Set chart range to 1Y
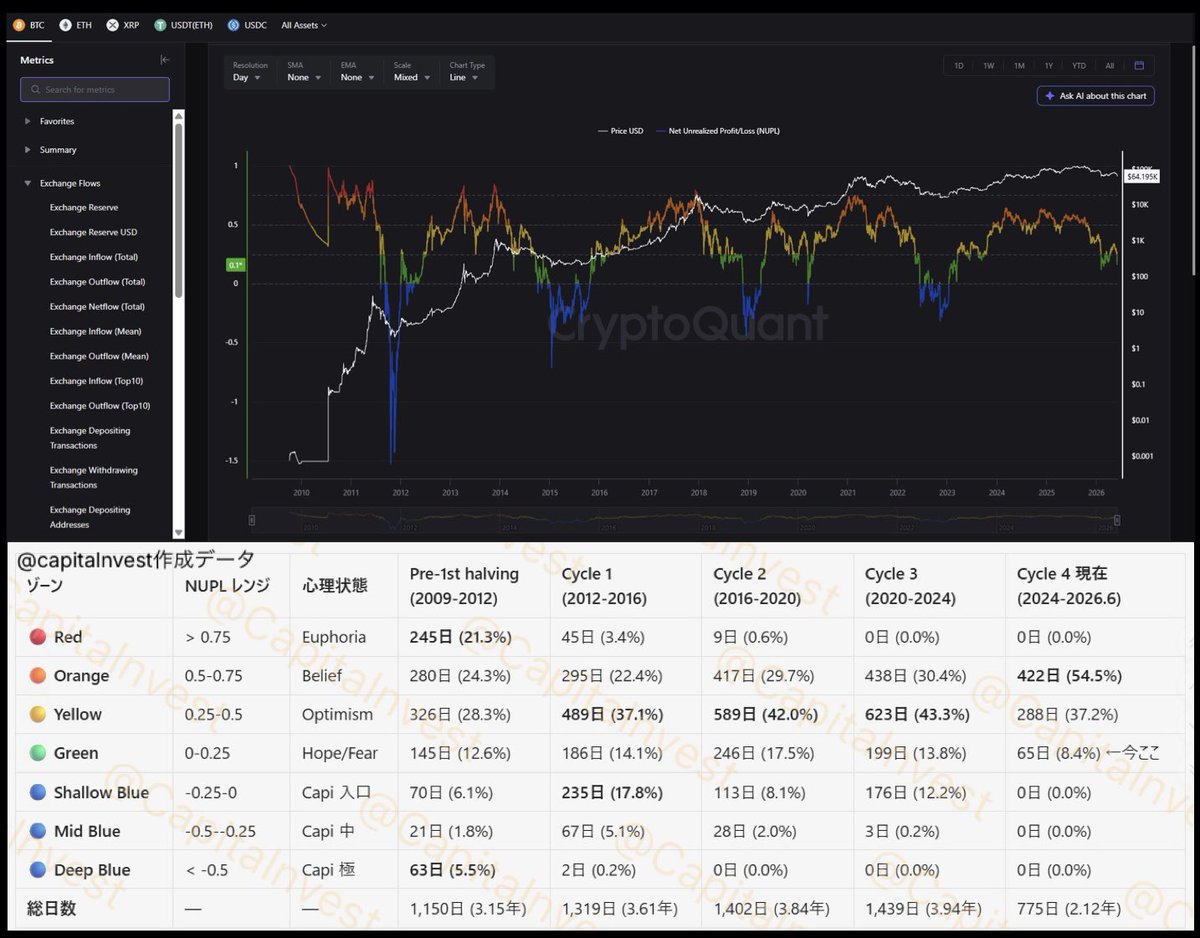 (x=1049, y=66)
